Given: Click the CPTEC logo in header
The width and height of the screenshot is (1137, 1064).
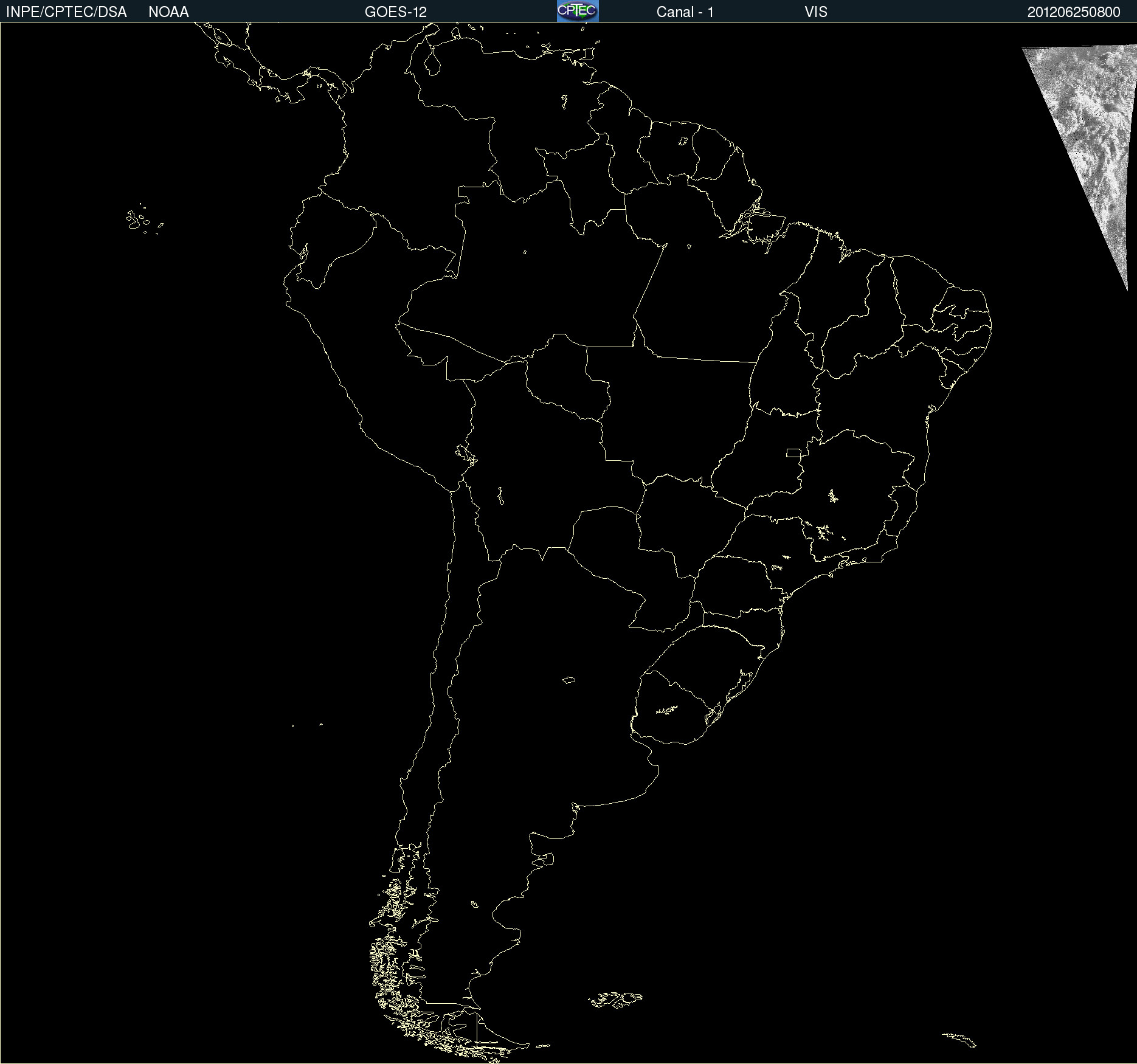Looking at the screenshot, I should (x=578, y=11).
